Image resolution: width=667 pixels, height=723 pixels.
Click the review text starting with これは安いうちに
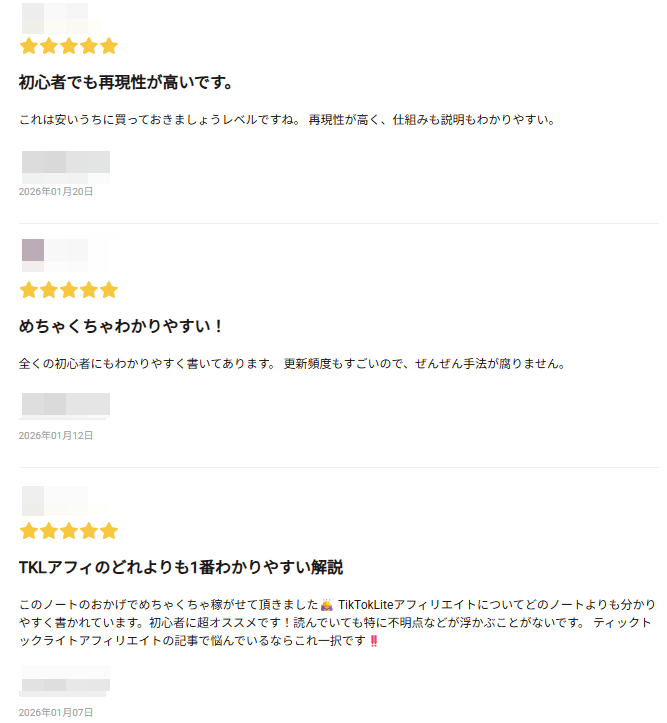(286, 120)
